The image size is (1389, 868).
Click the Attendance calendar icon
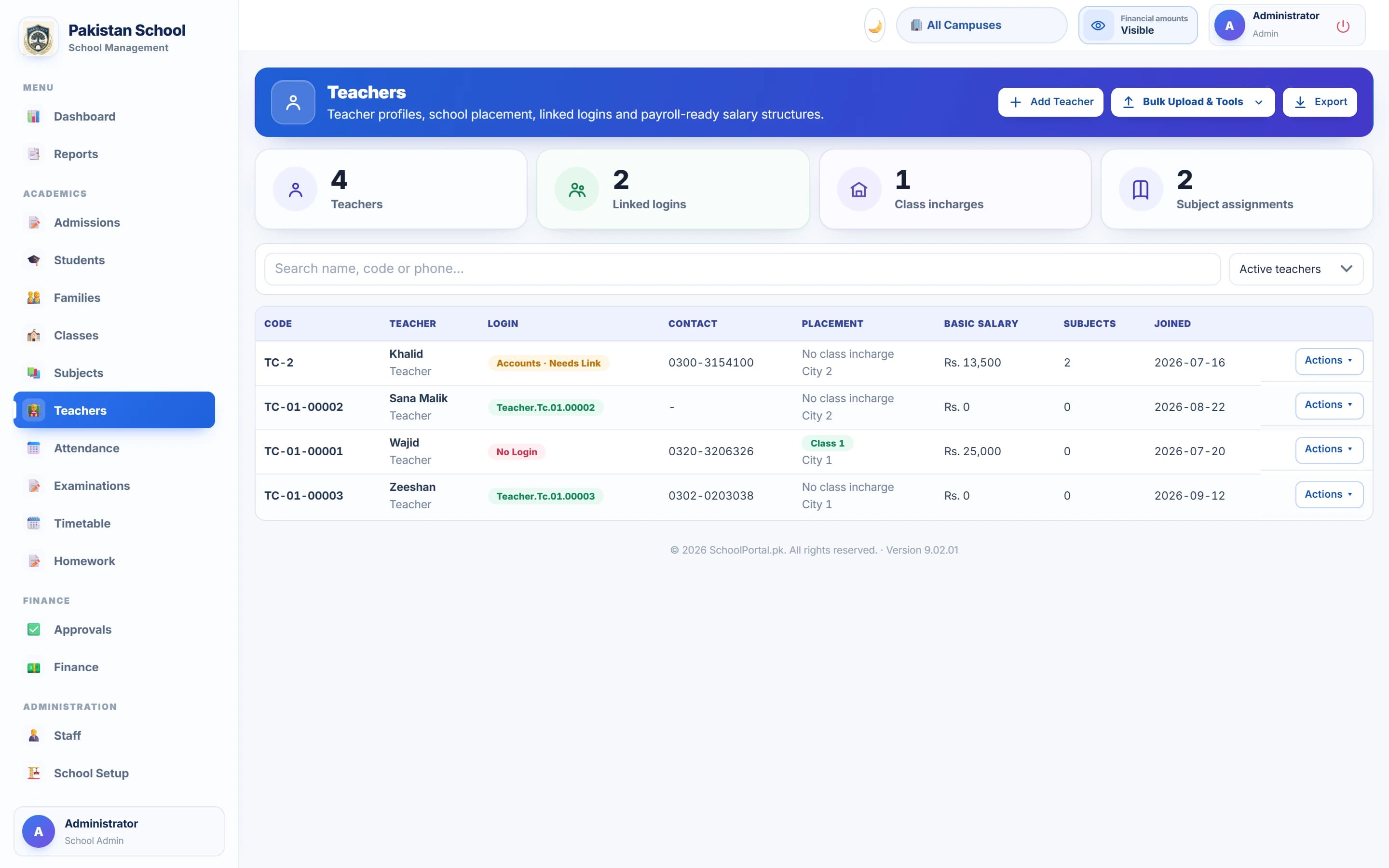(34, 448)
